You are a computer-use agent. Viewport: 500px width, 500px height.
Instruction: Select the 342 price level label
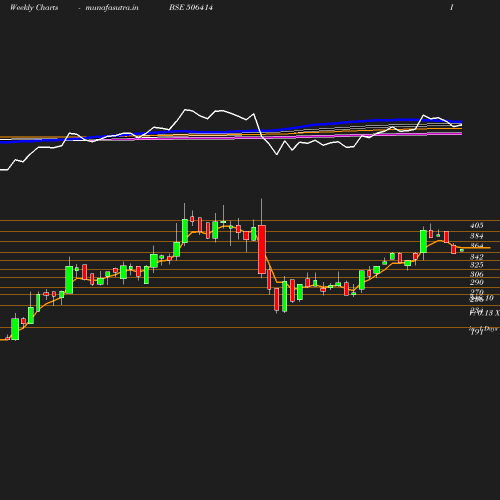point(477,257)
